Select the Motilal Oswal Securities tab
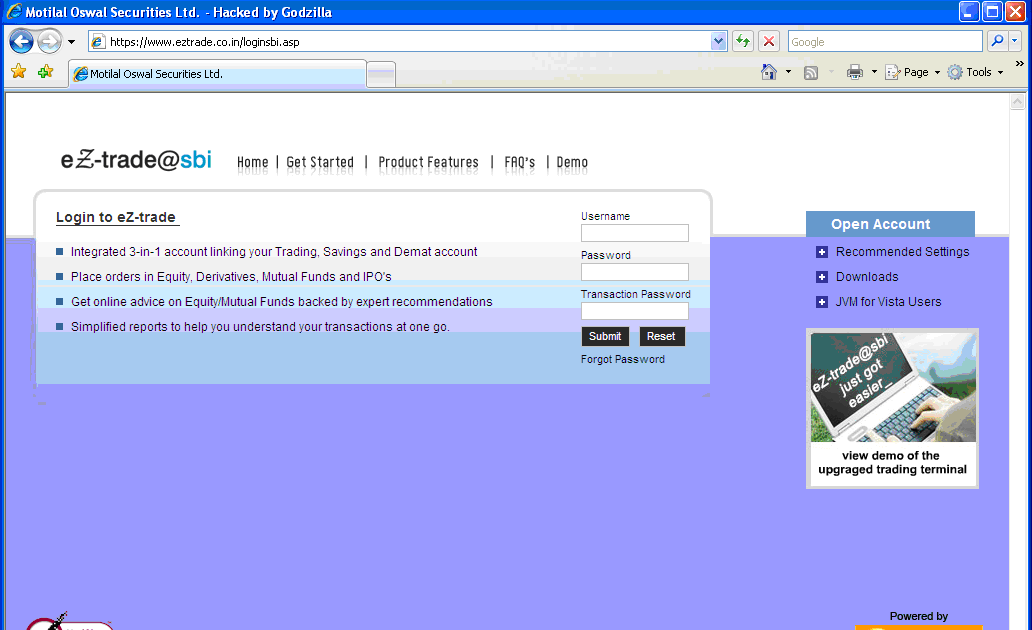Screen dimensions: 1032x630 pos(217,74)
